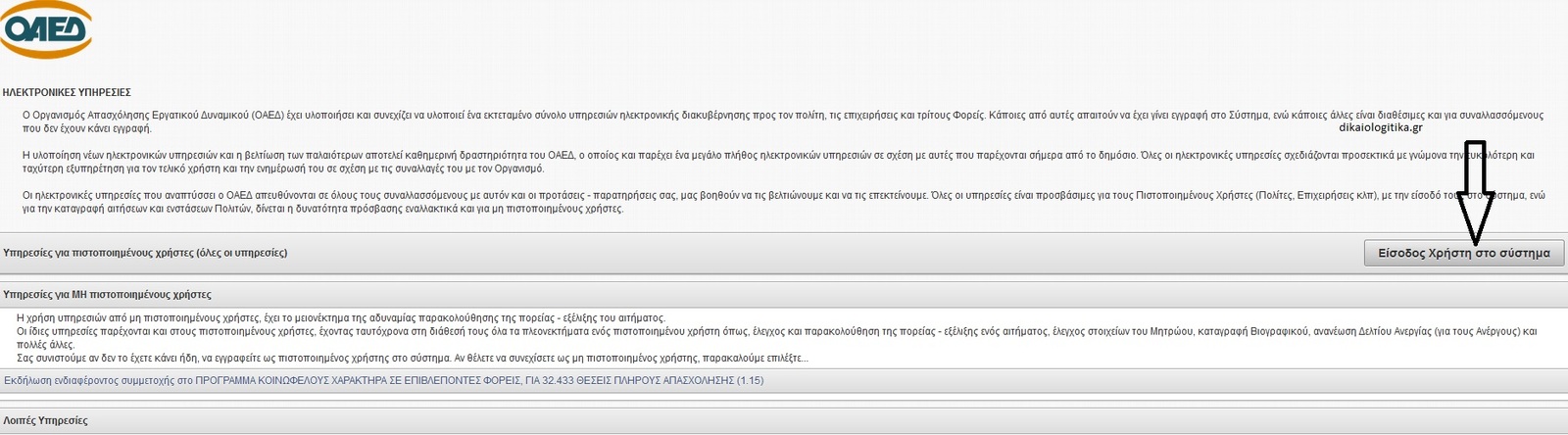Click the ΟΑΕΔ logo
This screenshot has width=1568, height=435.
[x=47, y=30]
